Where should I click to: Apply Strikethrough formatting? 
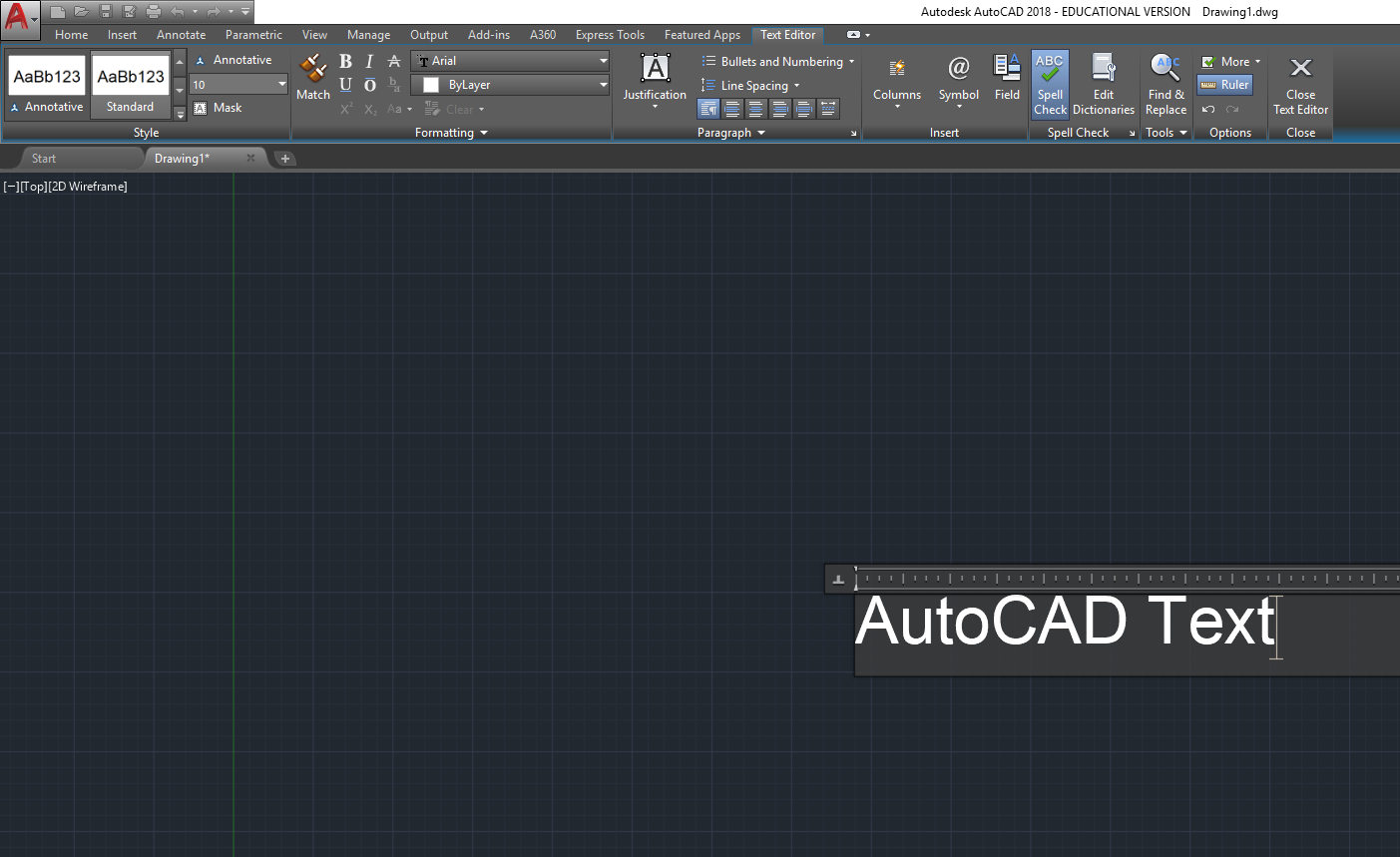click(x=394, y=61)
